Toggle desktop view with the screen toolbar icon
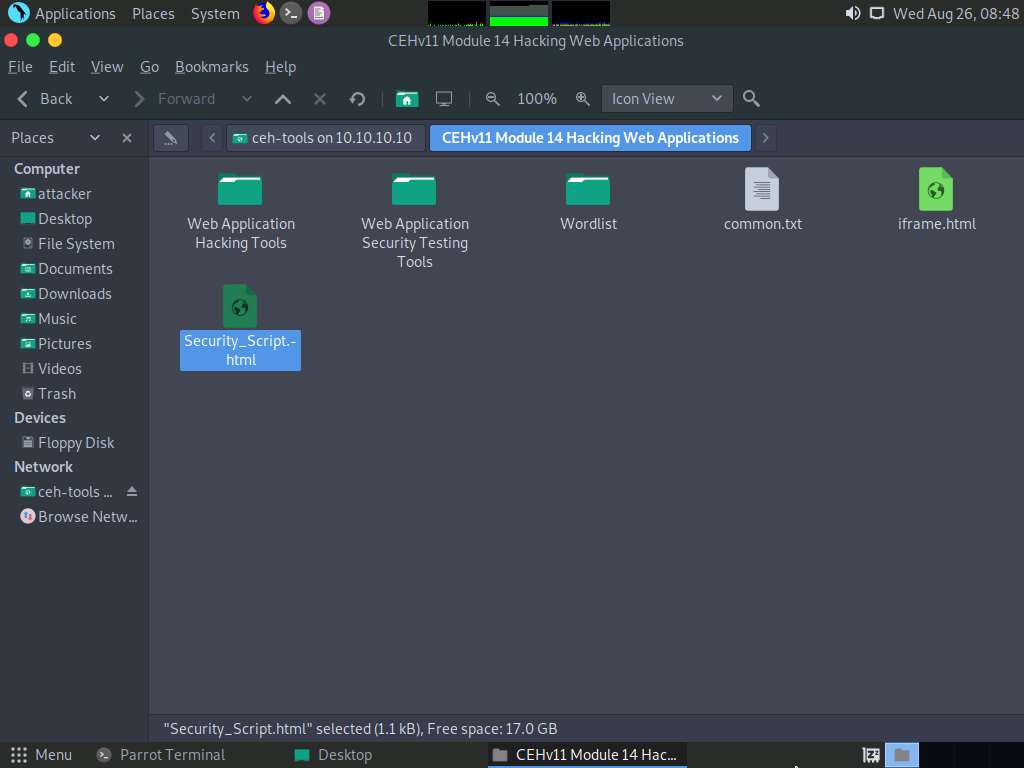The image size is (1024, 768). [444, 98]
